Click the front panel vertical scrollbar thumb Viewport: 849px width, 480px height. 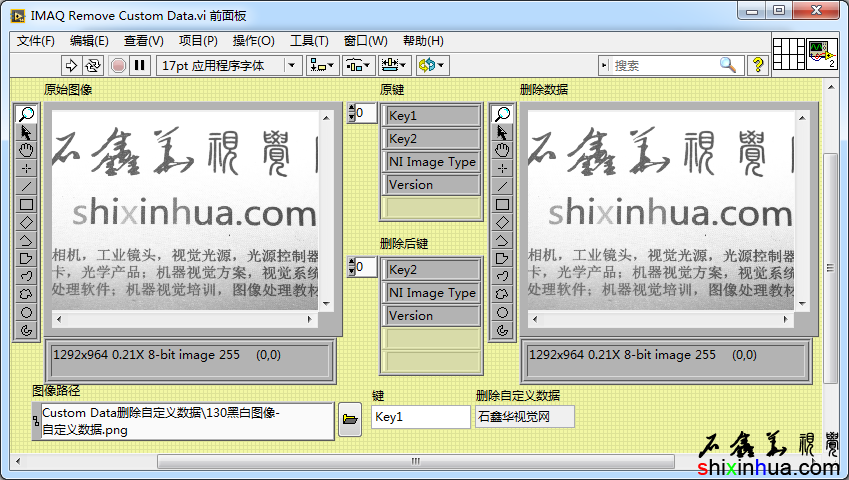[830, 268]
